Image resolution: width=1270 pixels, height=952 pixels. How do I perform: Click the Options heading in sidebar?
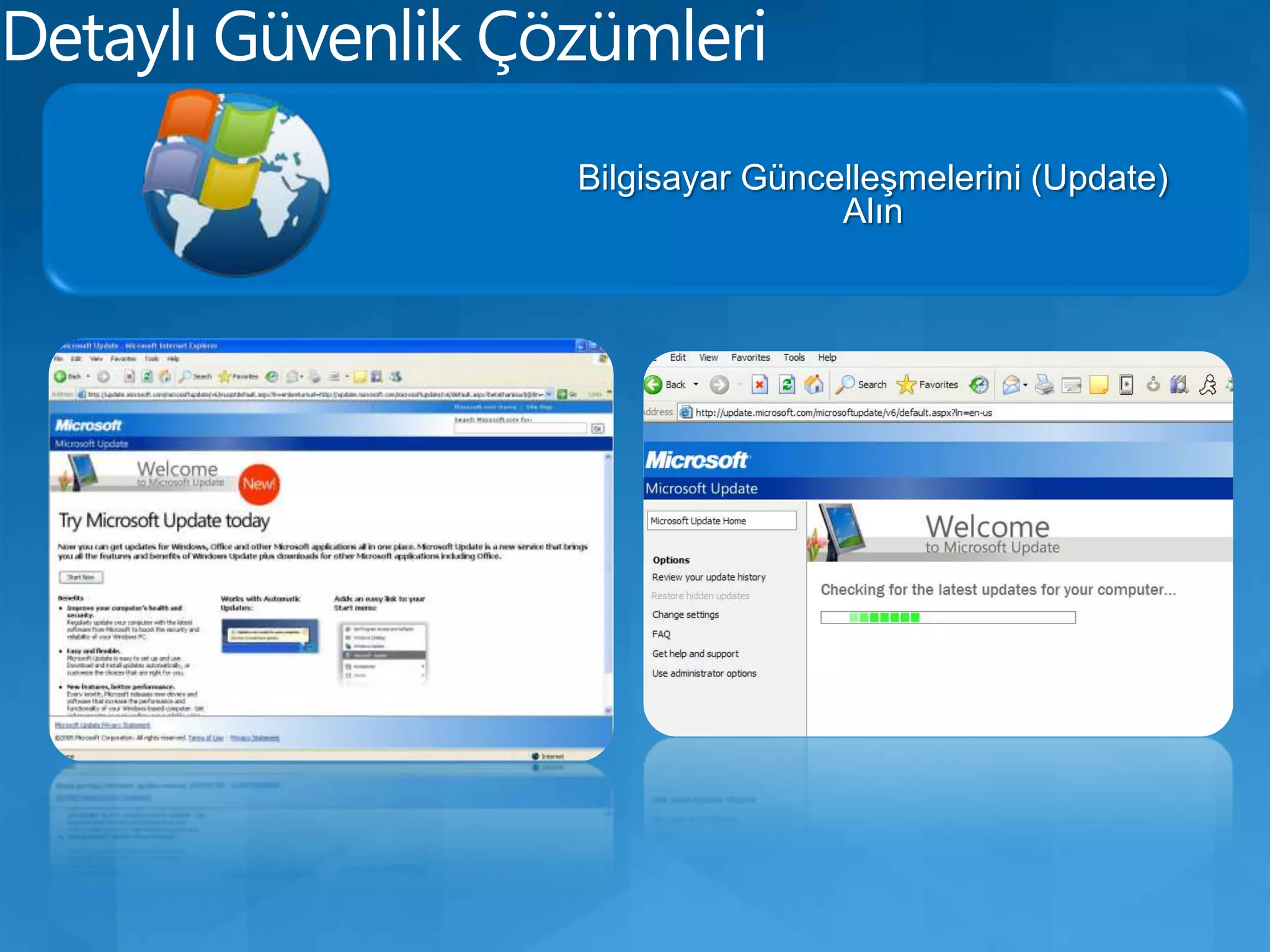(x=671, y=560)
